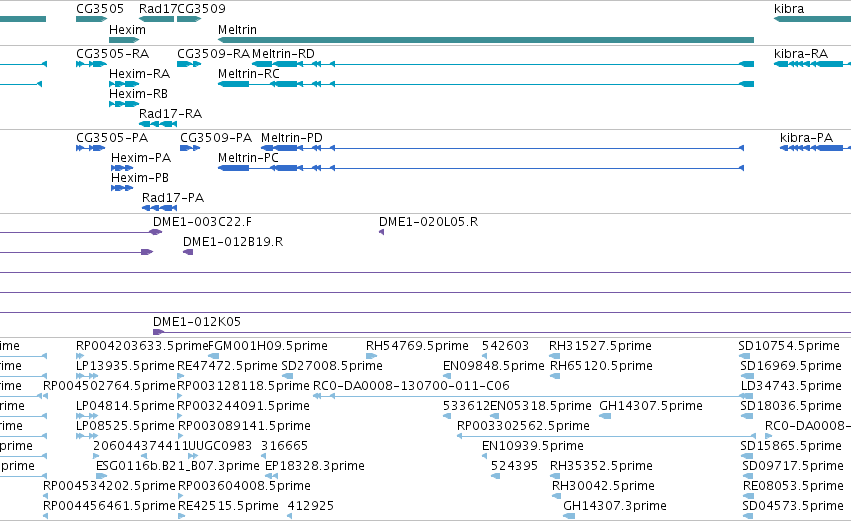Select EST RP003244091.5prime

[x=244, y=406]
